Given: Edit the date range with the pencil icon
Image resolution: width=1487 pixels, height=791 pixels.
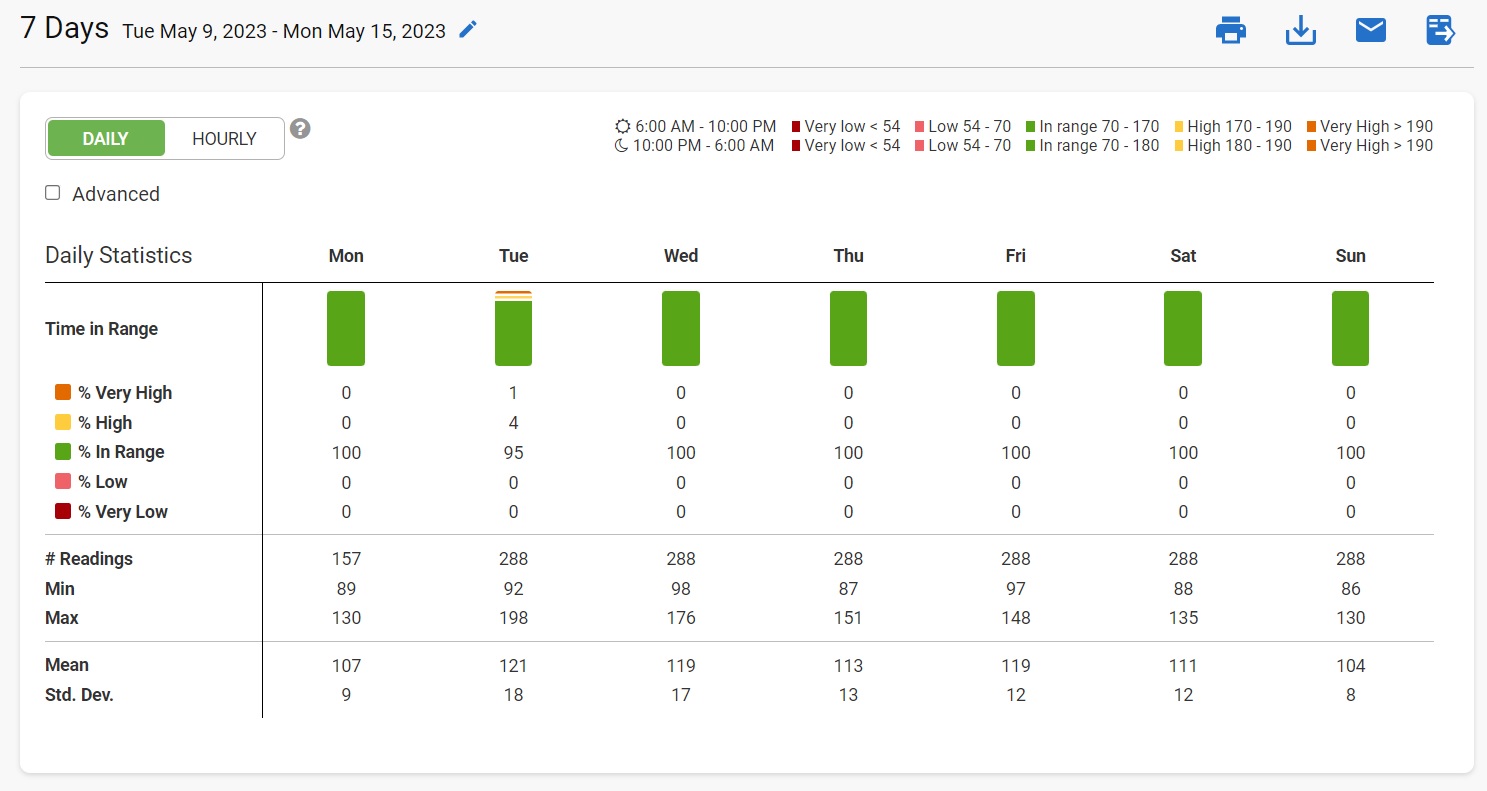Looking at the screenshot, I should [467, 30].
